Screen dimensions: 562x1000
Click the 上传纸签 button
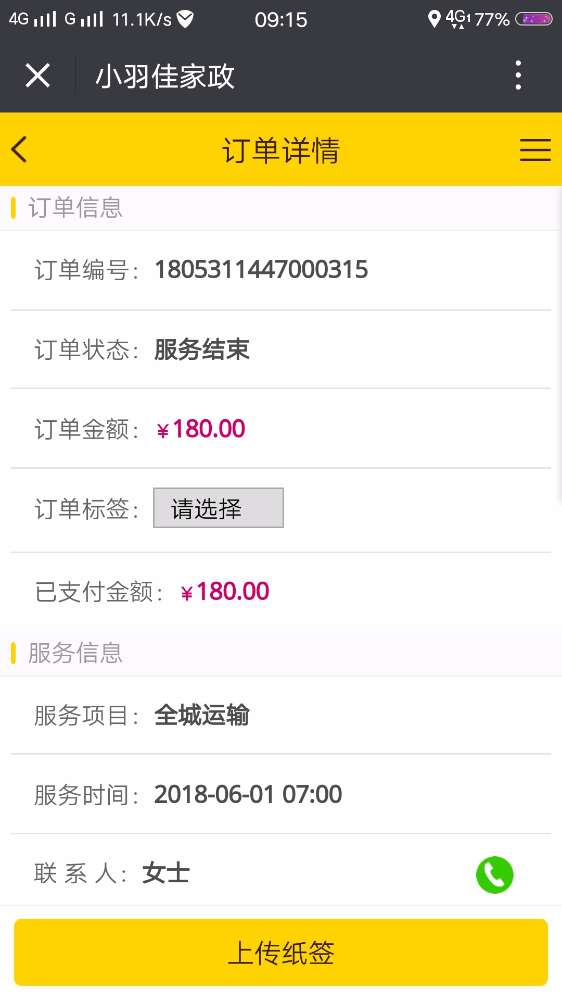pyautogui.click(x=281, y=953)
